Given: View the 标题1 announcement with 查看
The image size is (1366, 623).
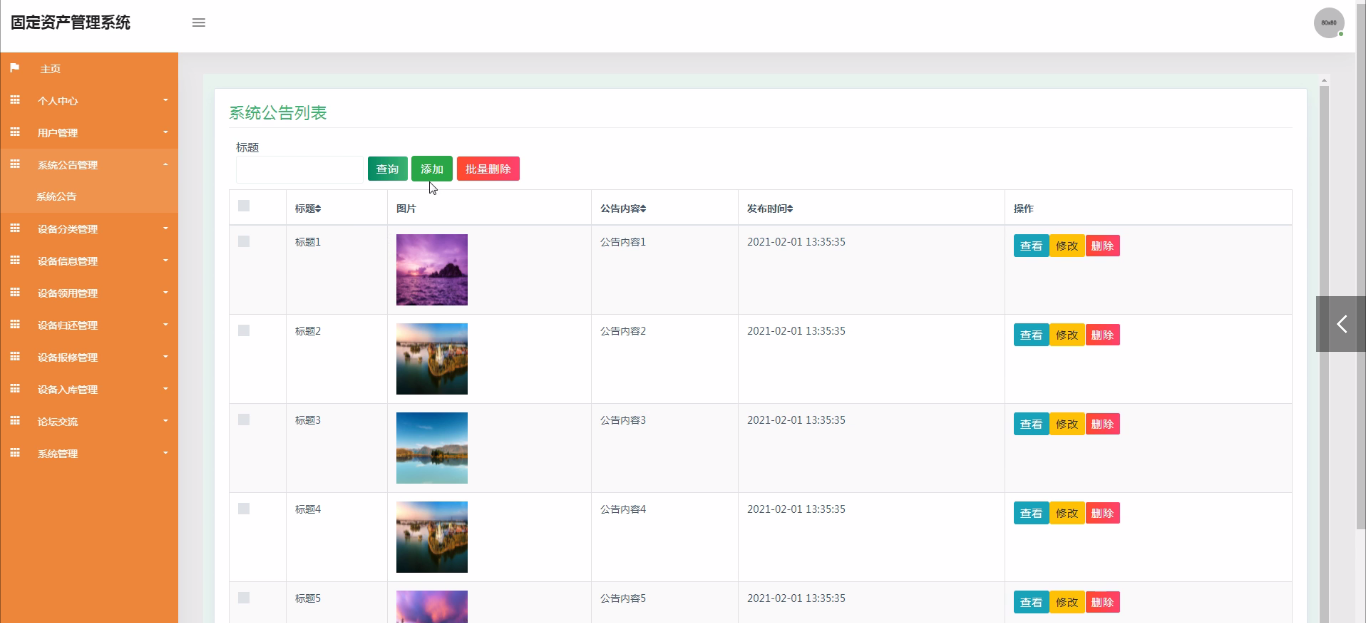Looking at the screenshot, I should [x=1031, y=246].
